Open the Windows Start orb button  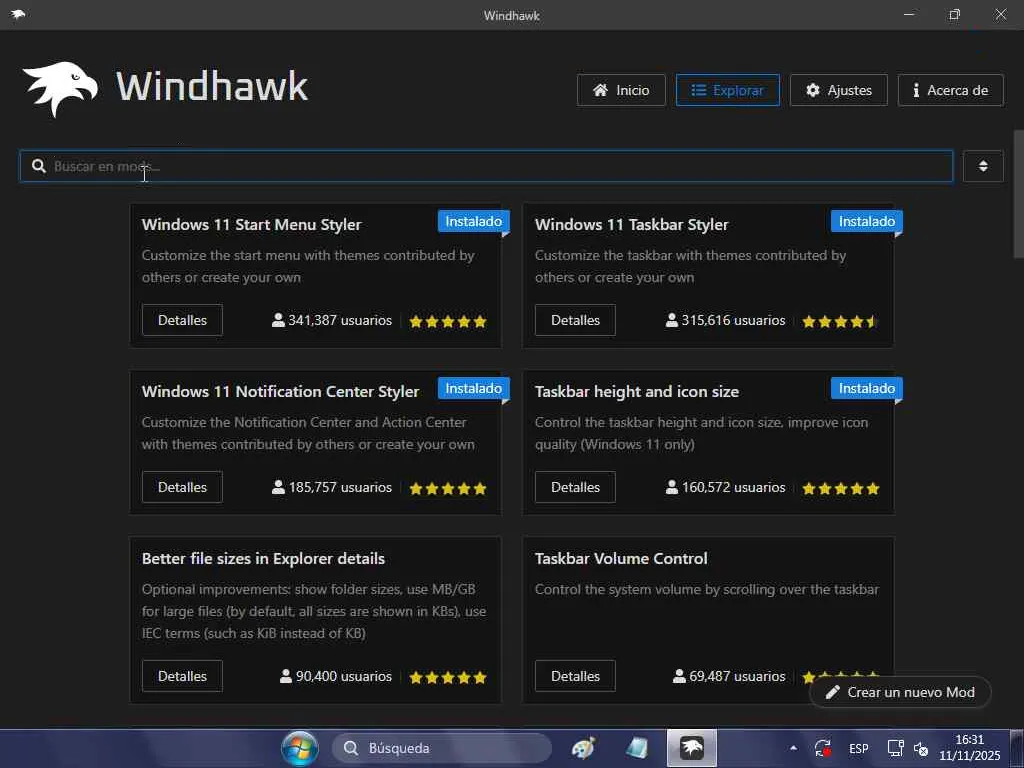pos(300,748)
